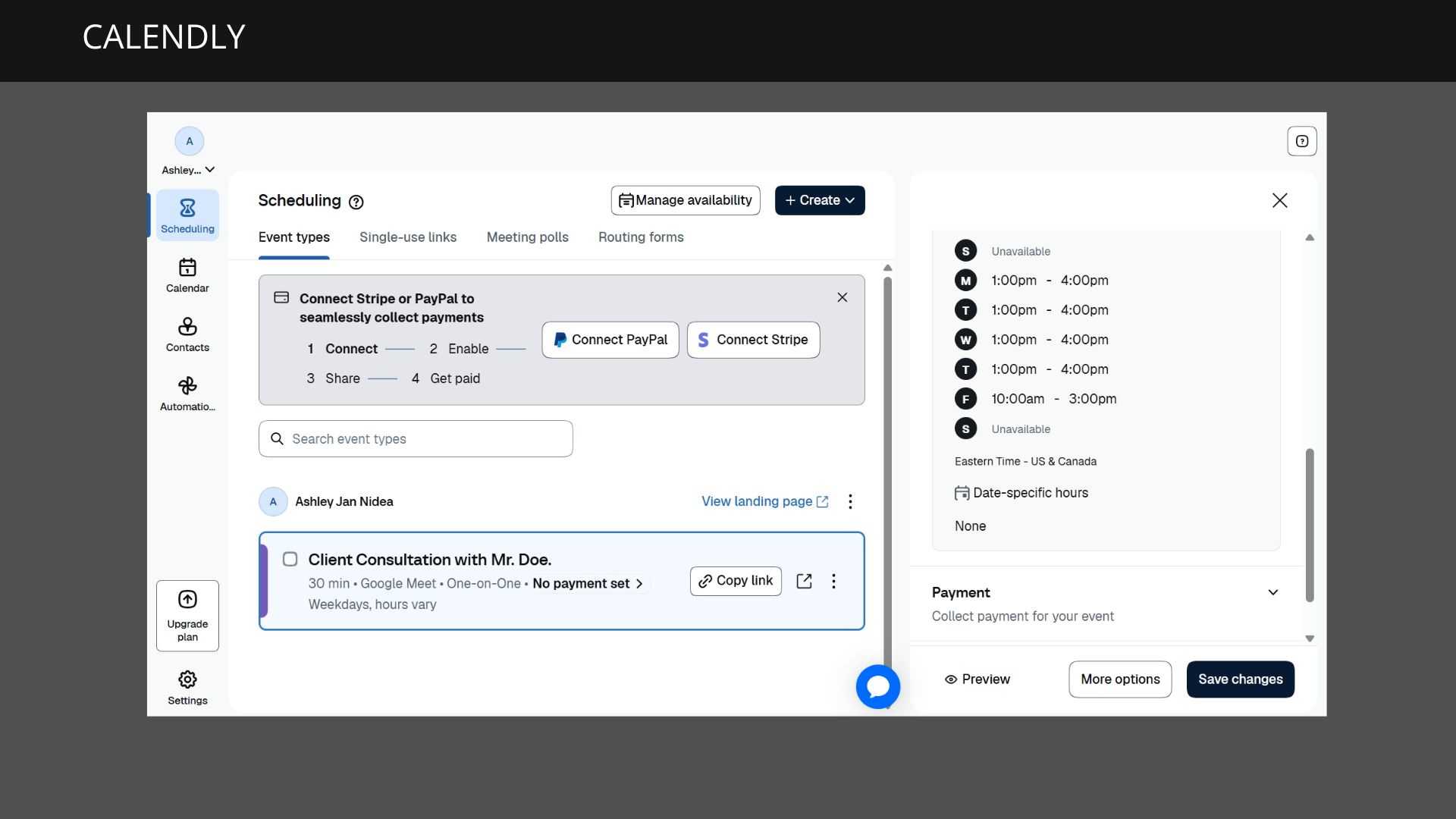The height and width of the screenshot is (819, 1456).
Task: Expand the Ashley account dropdown
Action: (188, 170)
